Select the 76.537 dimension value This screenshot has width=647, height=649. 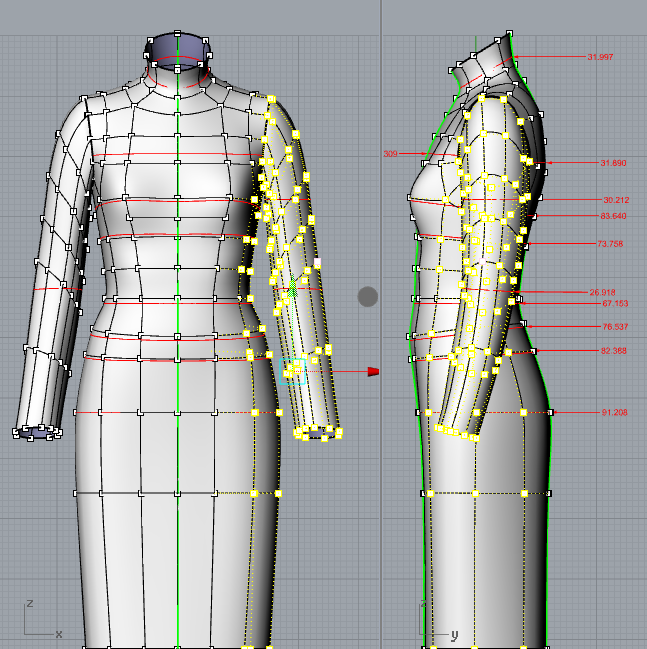pos(615,327)
